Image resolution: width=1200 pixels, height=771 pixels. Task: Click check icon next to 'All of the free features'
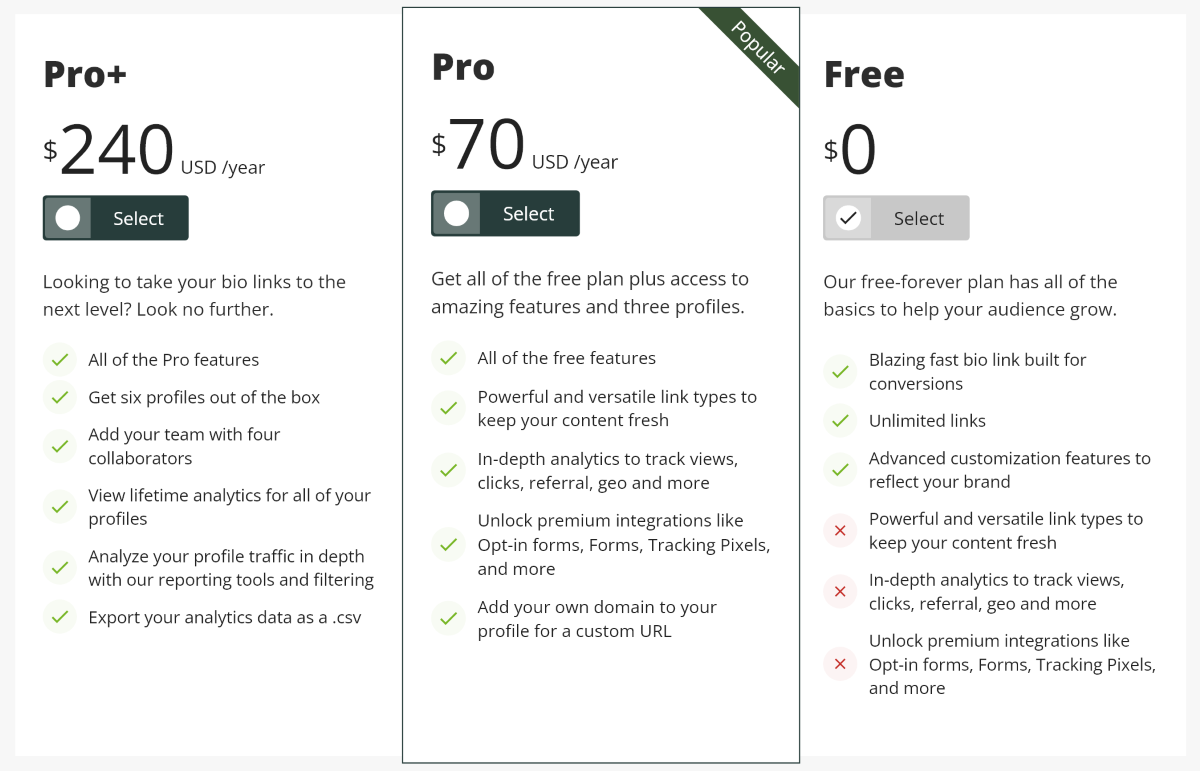coord(448,357)
